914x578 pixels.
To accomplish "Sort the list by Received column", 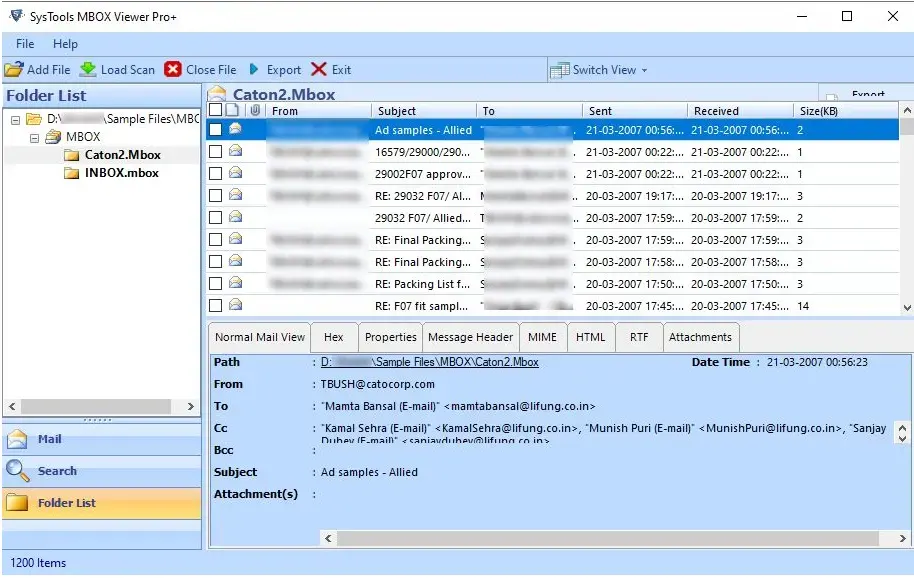I will pos(740,111).
